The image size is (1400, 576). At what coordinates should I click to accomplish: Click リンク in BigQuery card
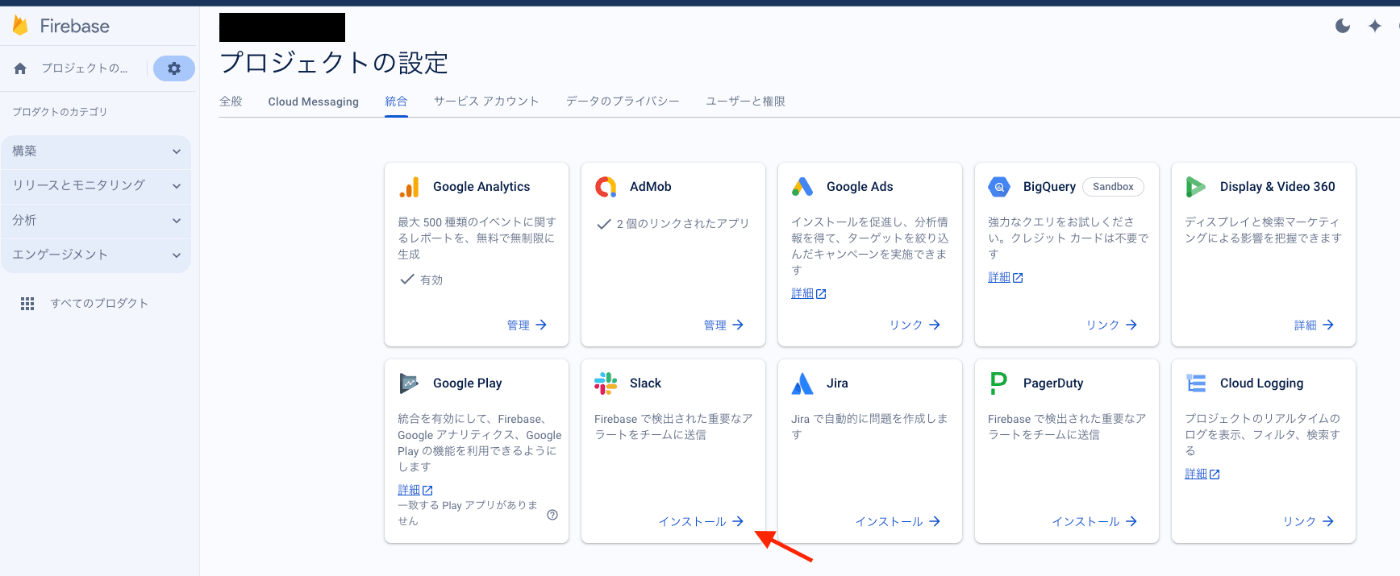tap(1112, 325)
